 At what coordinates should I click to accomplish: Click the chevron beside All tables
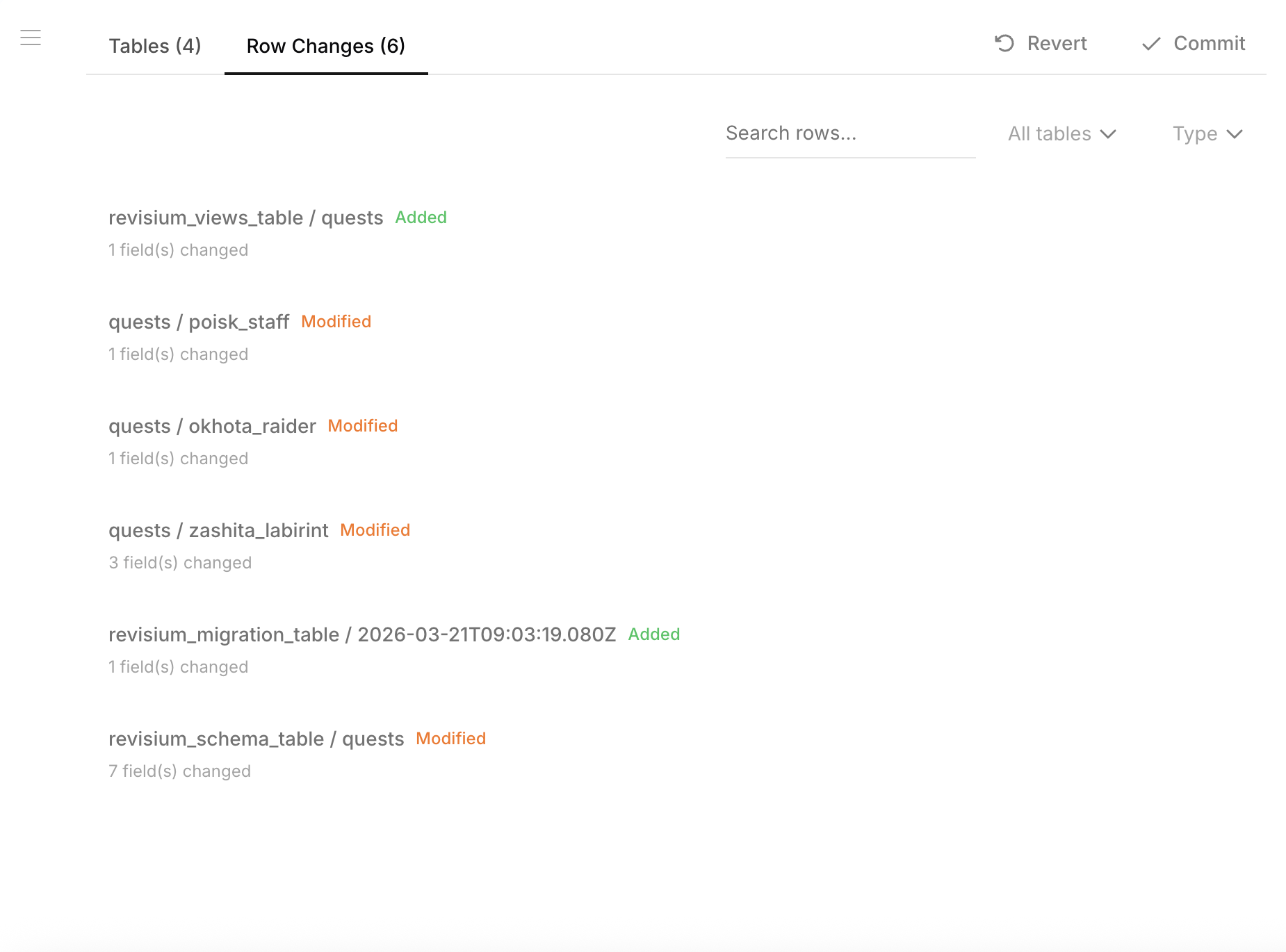pos(1109,133)
